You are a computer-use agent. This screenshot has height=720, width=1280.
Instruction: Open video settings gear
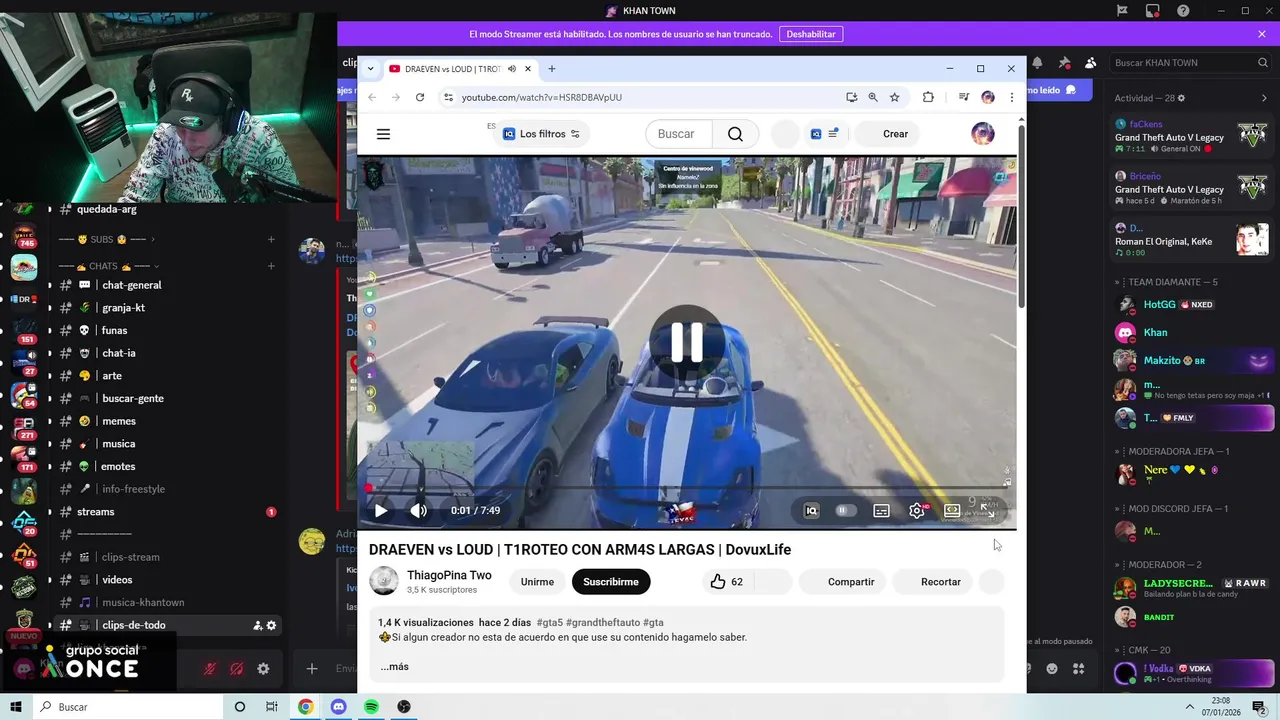[x=917, y=510]
